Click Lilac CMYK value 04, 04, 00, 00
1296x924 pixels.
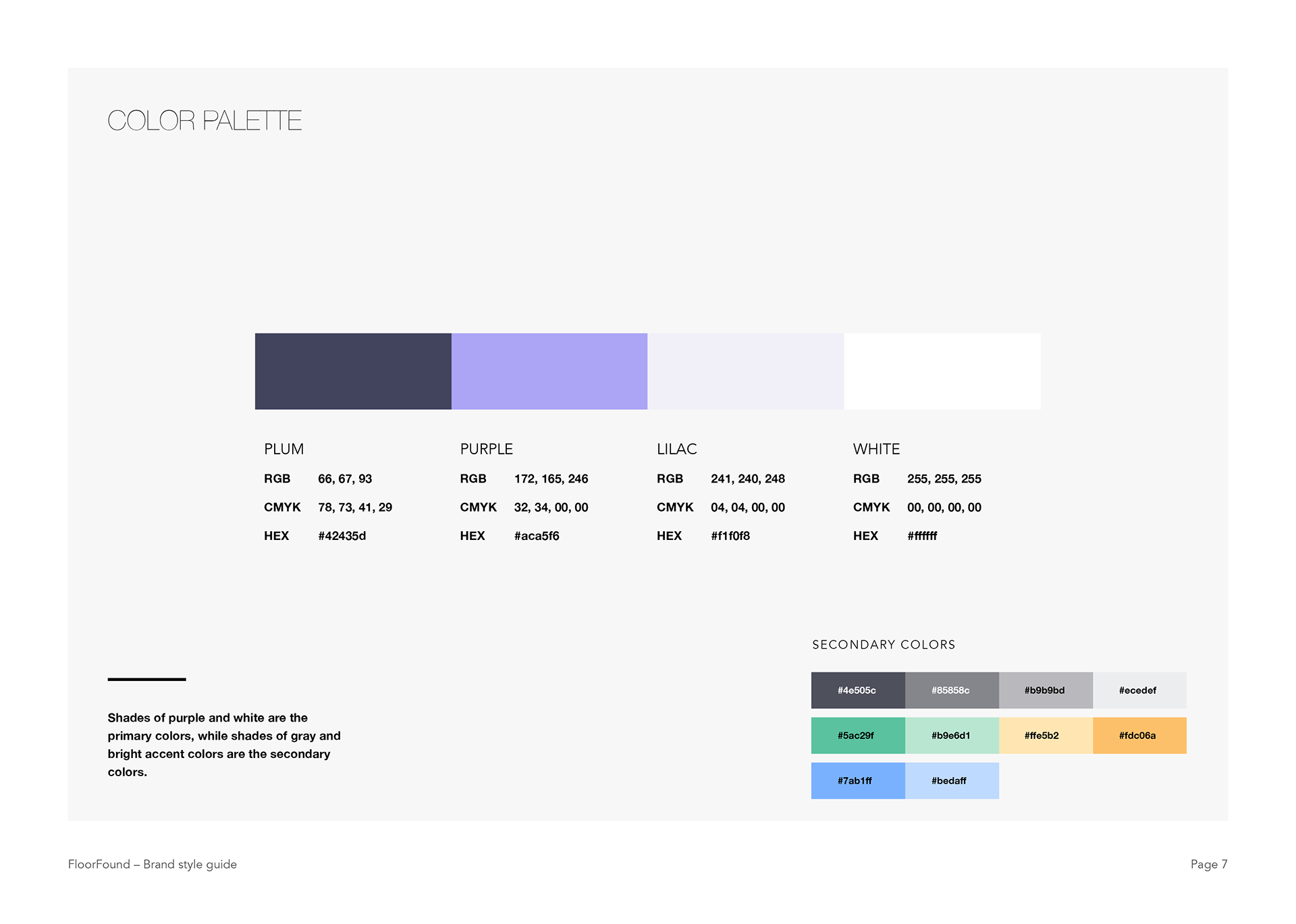747,507
